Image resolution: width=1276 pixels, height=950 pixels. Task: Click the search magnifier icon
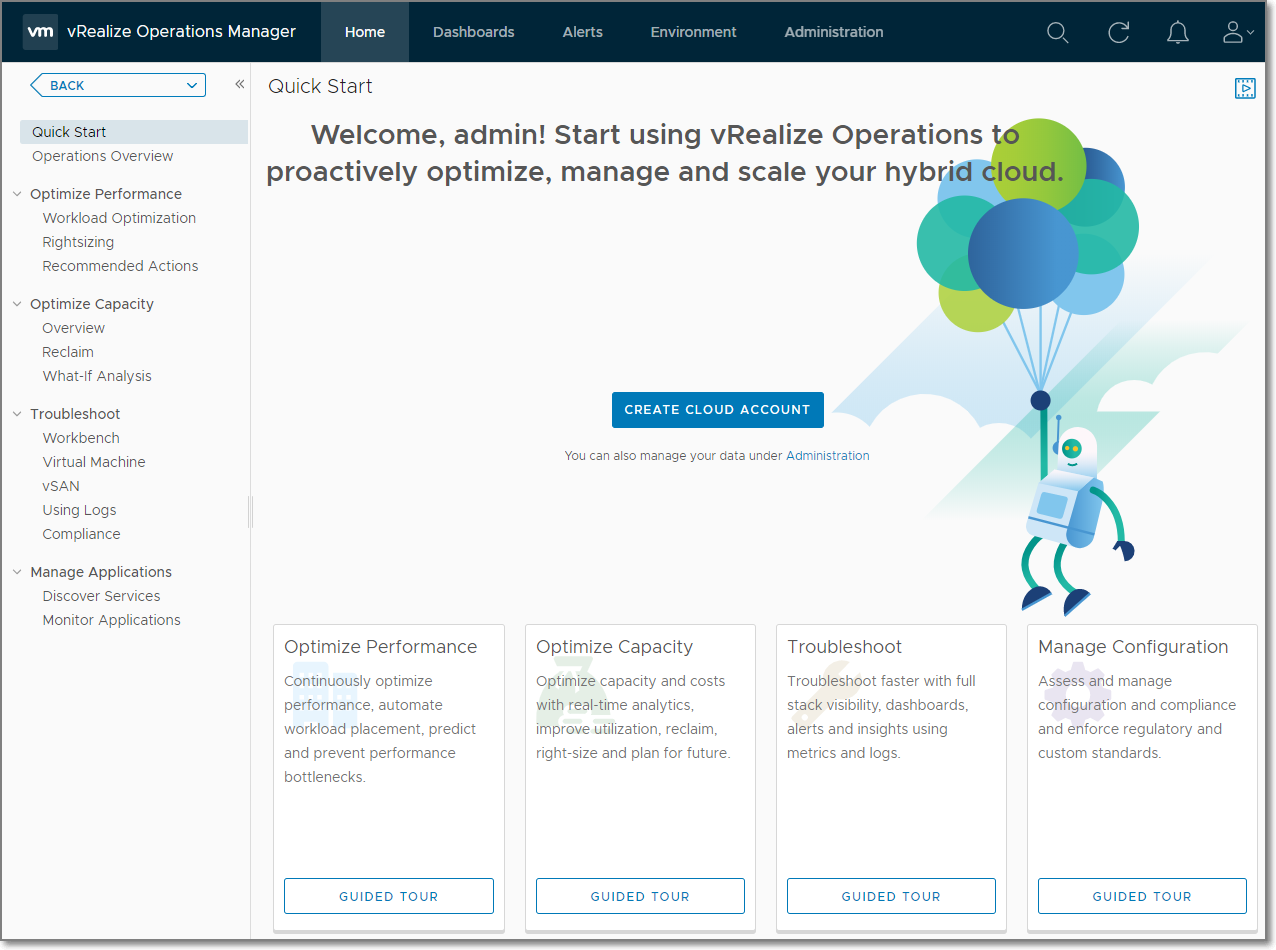pos(1057,32)
